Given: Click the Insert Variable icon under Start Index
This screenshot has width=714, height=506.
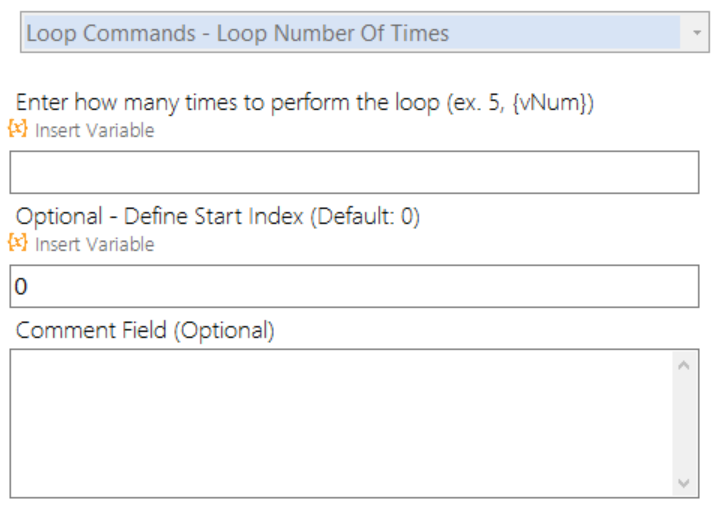Looking at the screenshot, I should [x=18, y=244].
